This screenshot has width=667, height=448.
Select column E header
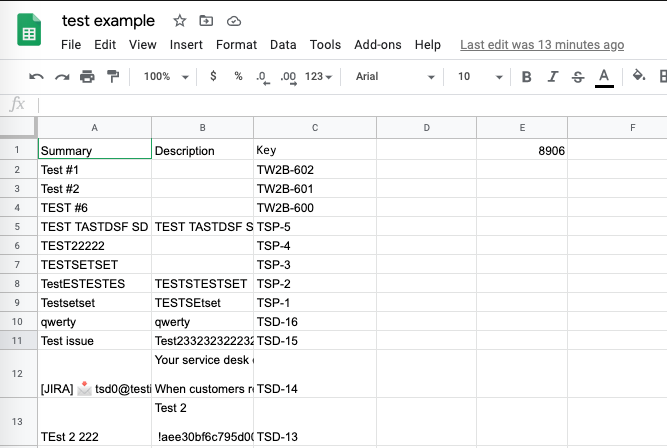point(522,128)
